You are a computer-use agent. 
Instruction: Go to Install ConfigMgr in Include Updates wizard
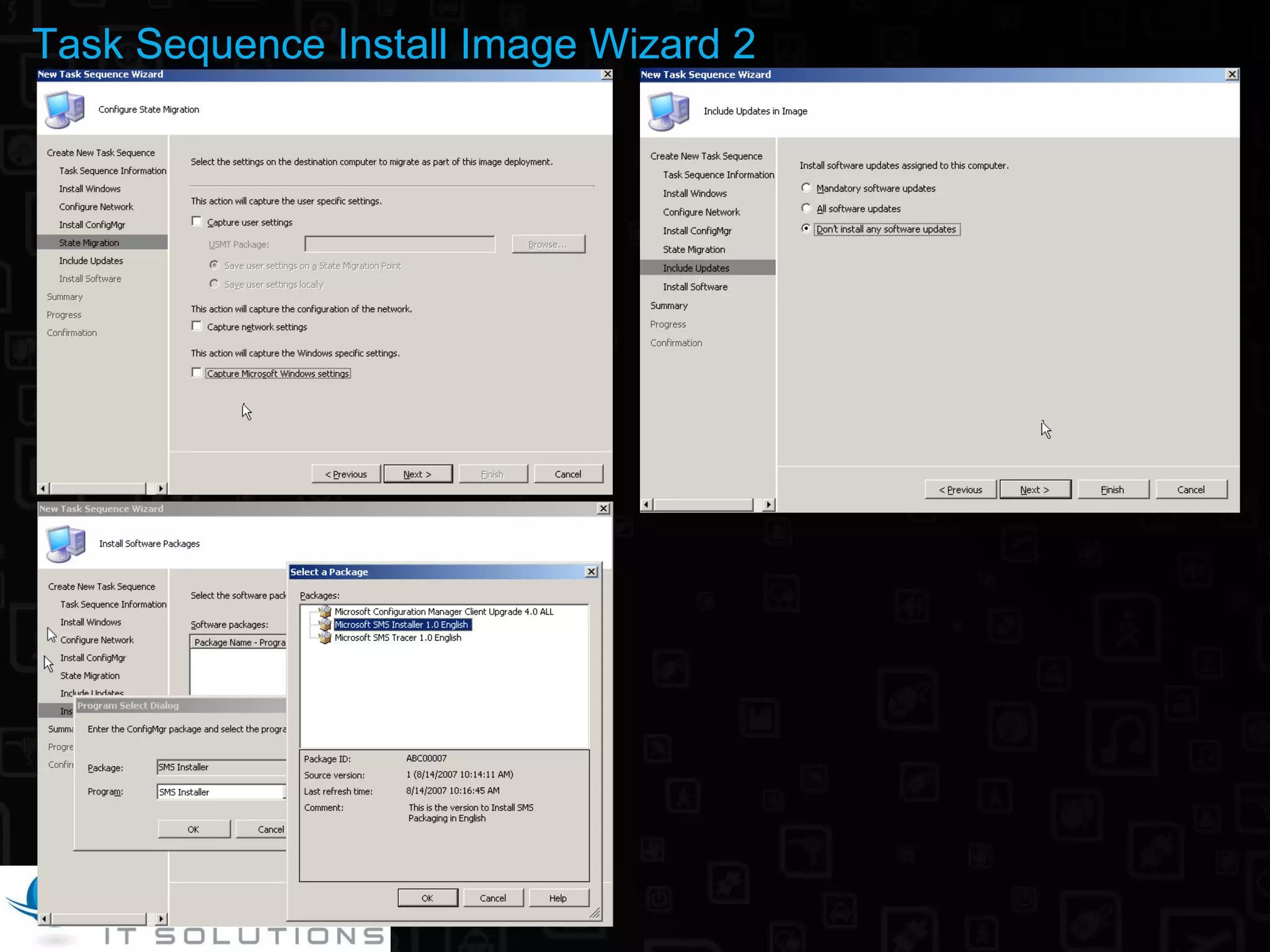[x=697, y=231]
